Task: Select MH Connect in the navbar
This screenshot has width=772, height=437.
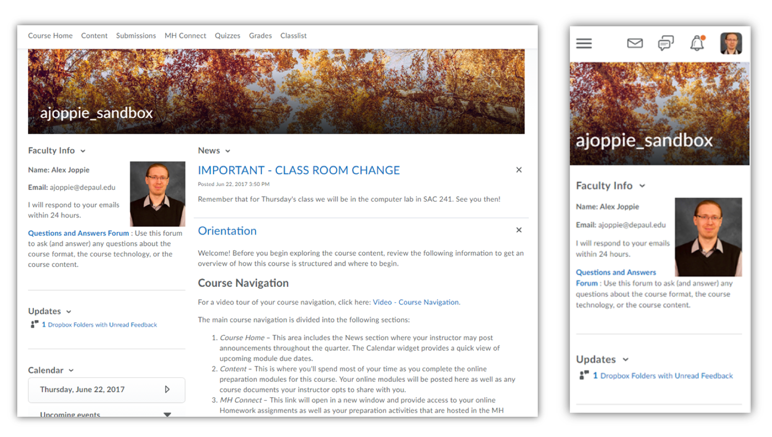Action: 185,36
